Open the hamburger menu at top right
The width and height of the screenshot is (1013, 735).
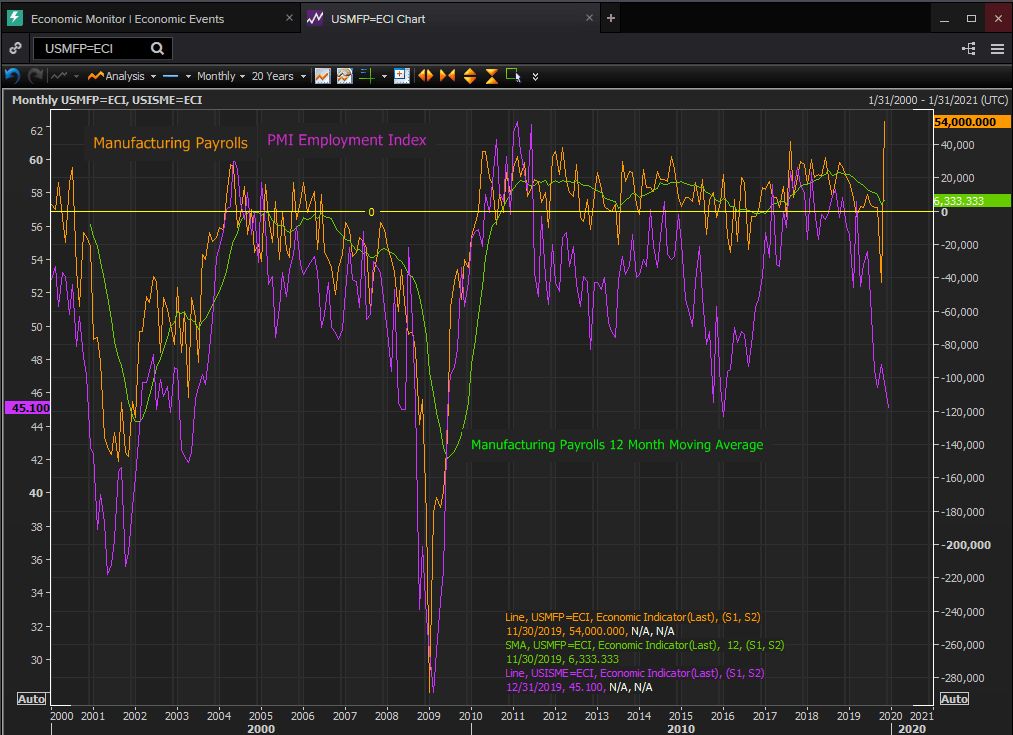(x=996, y=48)
